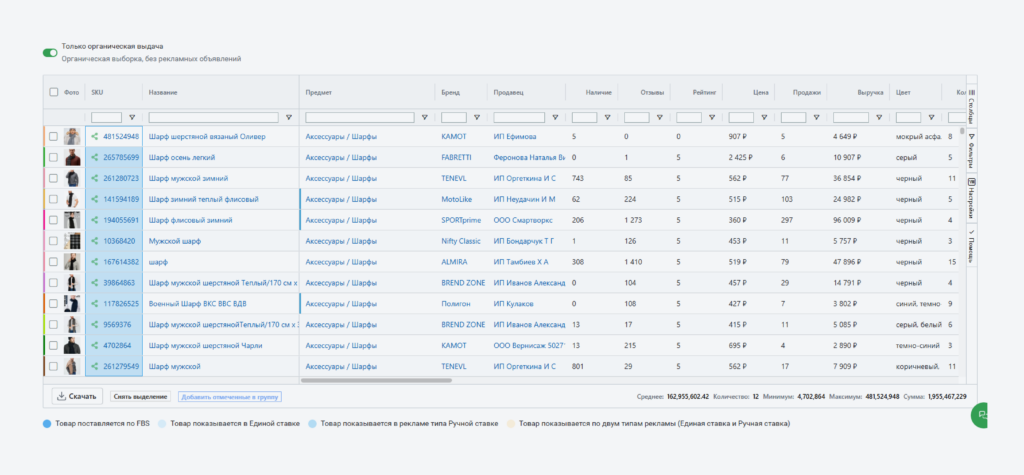Click share icon beside SKU 194055691
1024x475 pixels.
click(x=95, y=219)
